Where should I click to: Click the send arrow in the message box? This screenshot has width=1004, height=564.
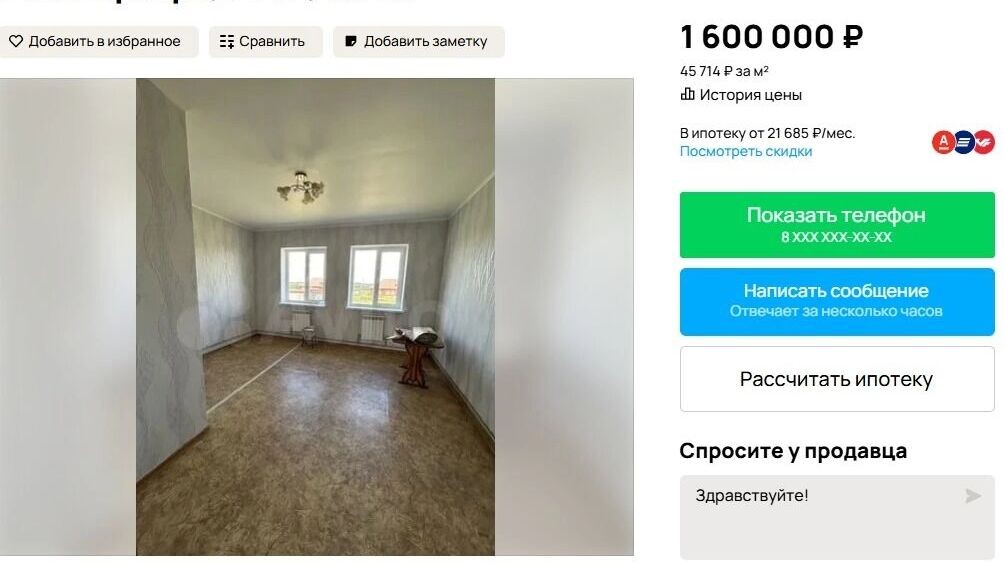[x=973, y=496]
